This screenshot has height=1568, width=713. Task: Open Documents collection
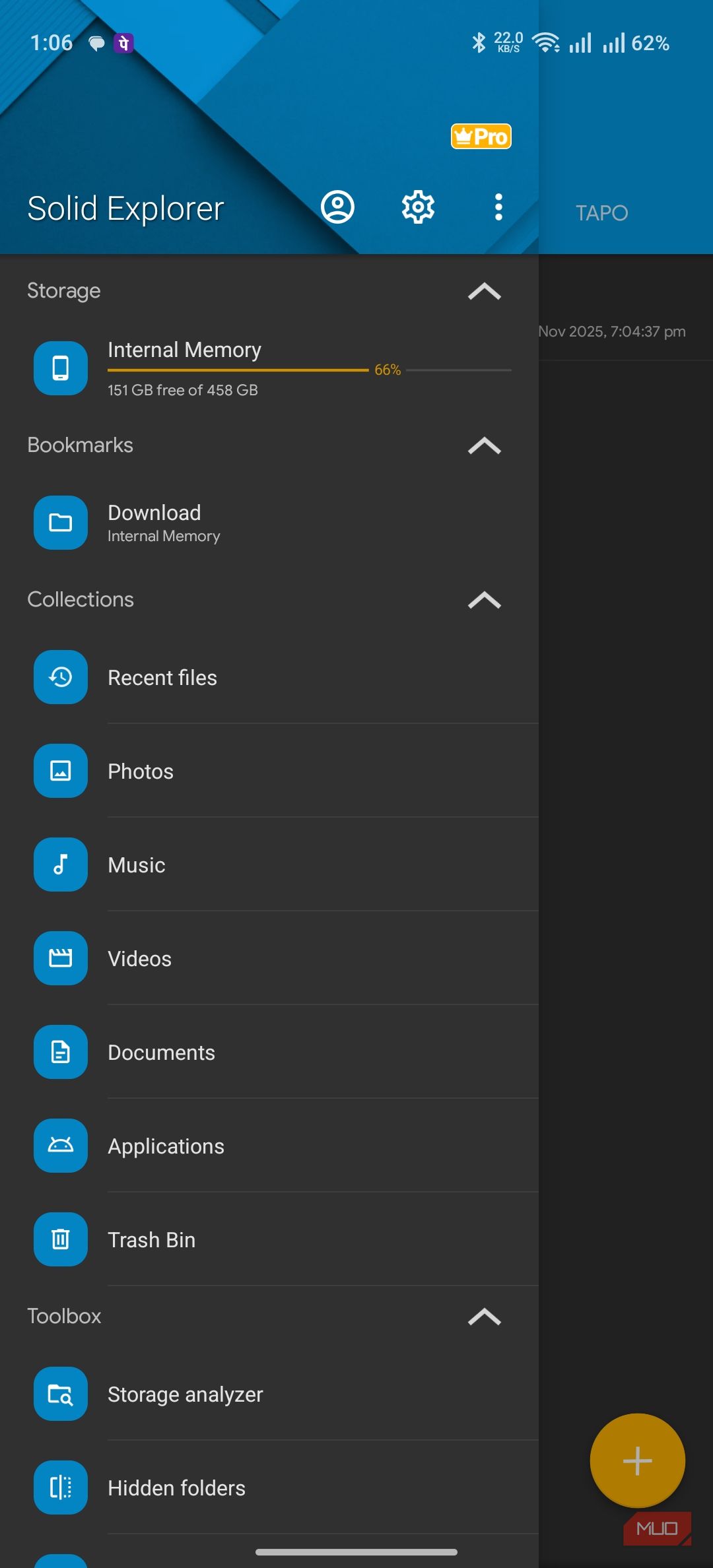pyautogui.click(x=269, y=1052)
